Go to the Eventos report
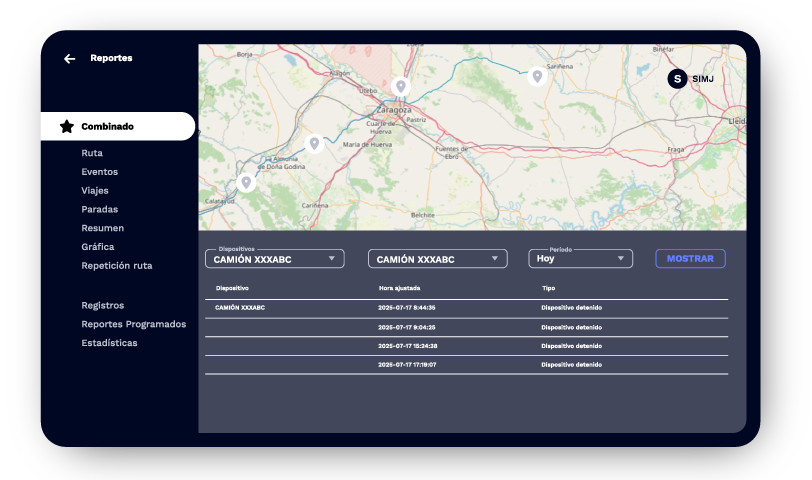 click(x=99, y=172)
